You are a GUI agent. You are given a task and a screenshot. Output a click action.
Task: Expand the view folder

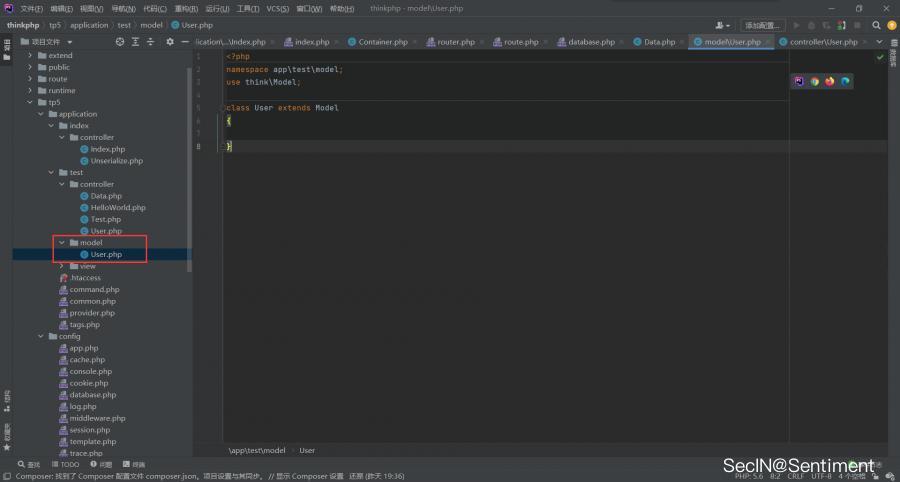pos(62,266)
